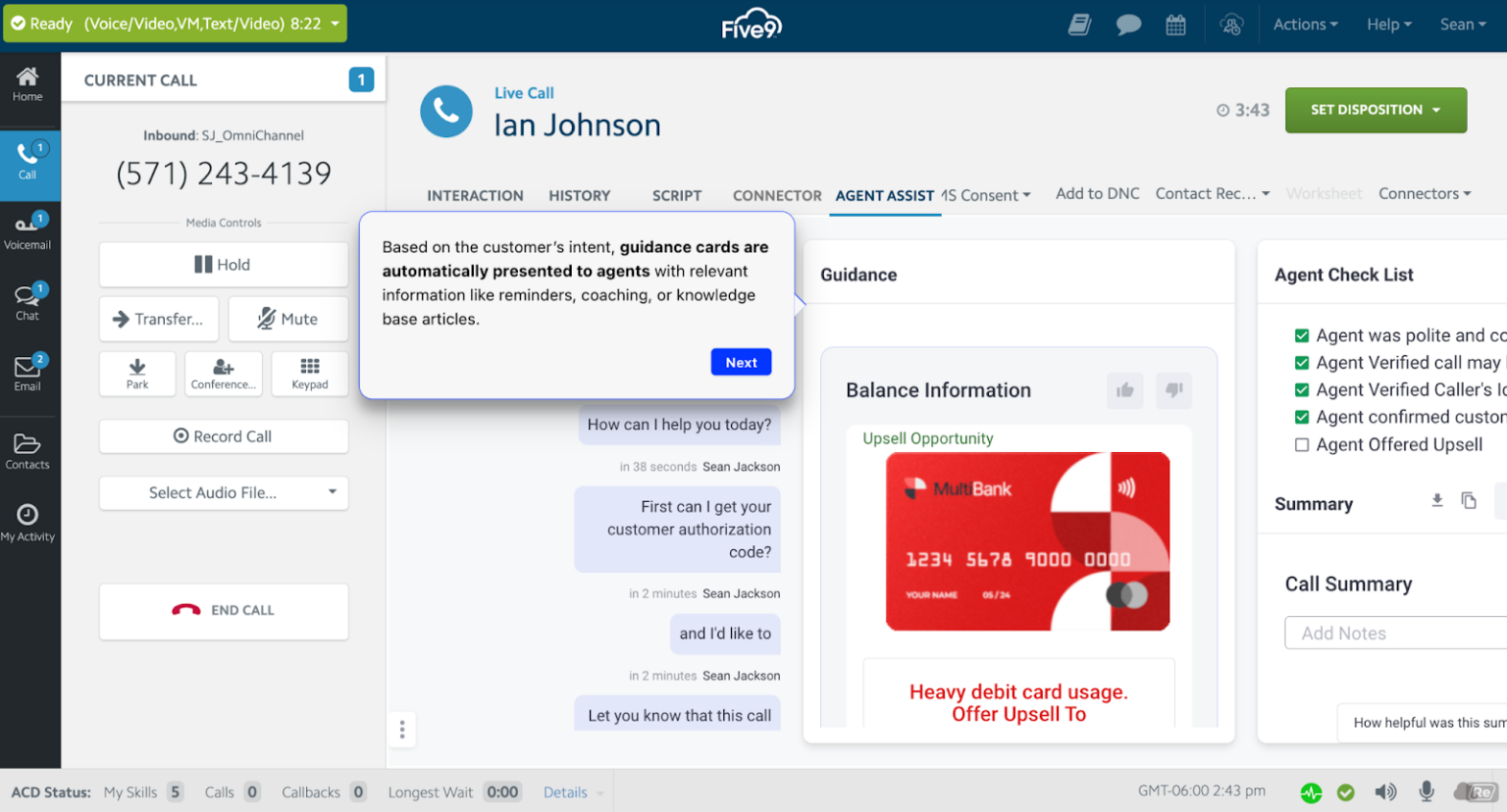Expand the Select Audio File dropdown
1507x812 pixels.
(x=224, y=493)
